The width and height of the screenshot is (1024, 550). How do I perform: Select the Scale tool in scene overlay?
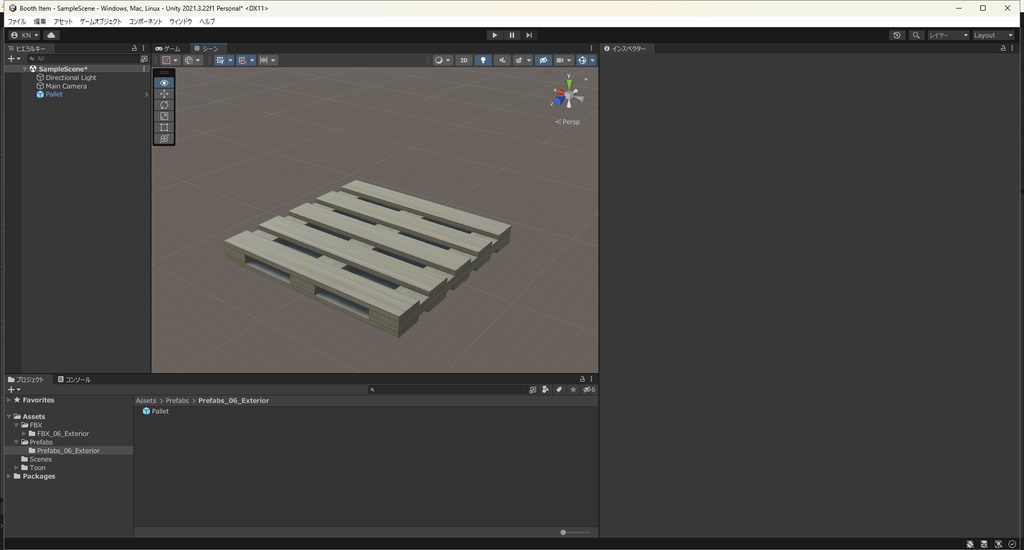[164, 116]
